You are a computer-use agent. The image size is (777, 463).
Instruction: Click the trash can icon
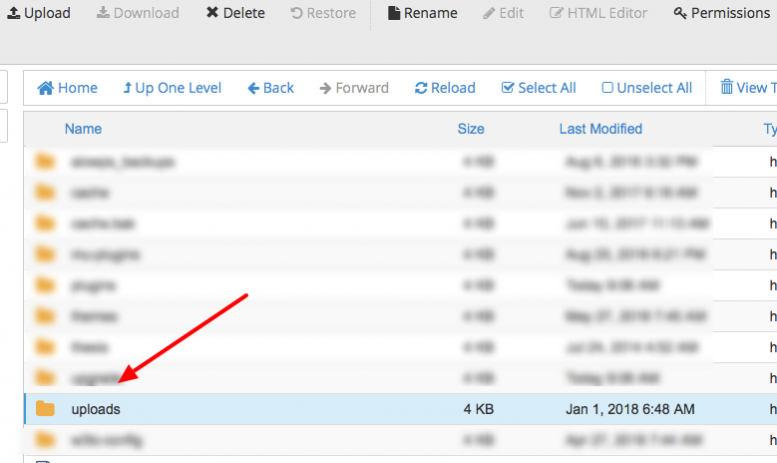pos(726,87)
